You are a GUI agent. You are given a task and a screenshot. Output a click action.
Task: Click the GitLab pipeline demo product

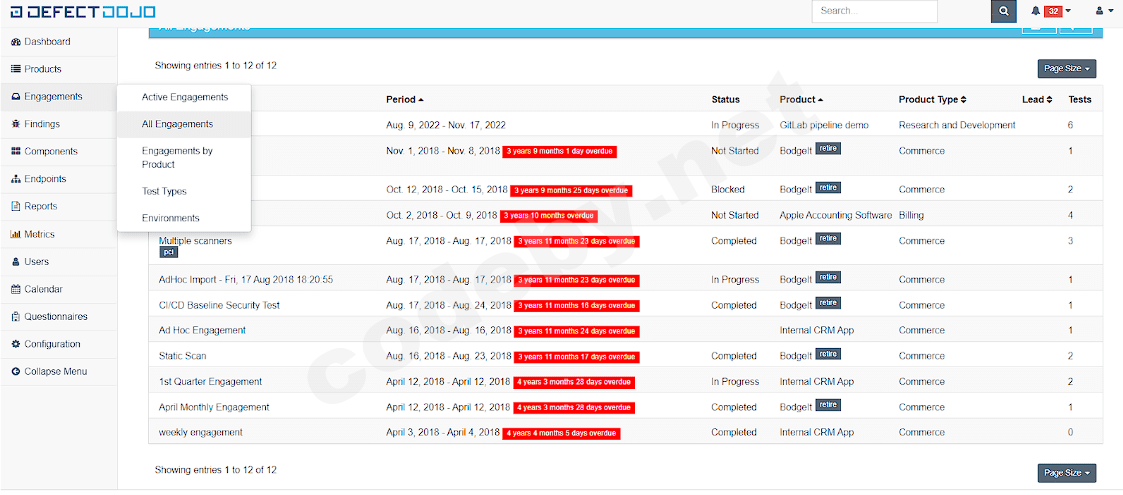coord(824,125)
